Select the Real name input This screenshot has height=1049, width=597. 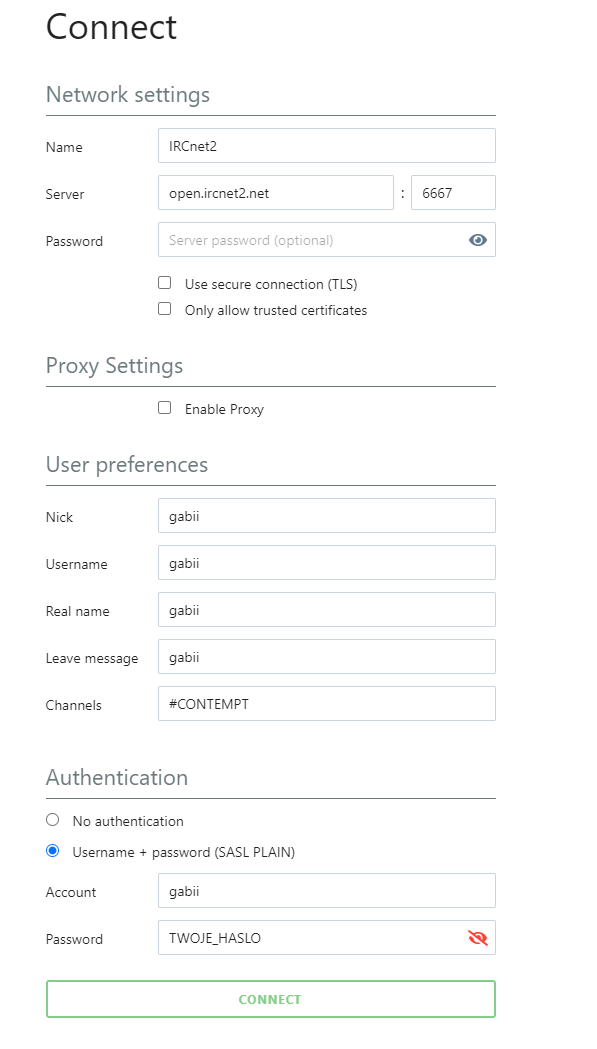(x=327, y=609)
